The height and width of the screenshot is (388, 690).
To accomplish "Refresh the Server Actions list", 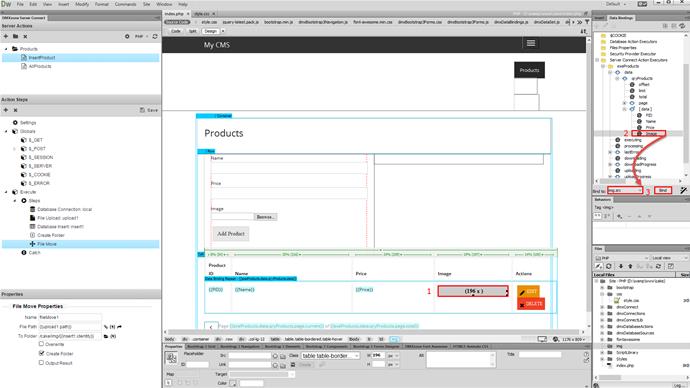I will tap(155, 37).
